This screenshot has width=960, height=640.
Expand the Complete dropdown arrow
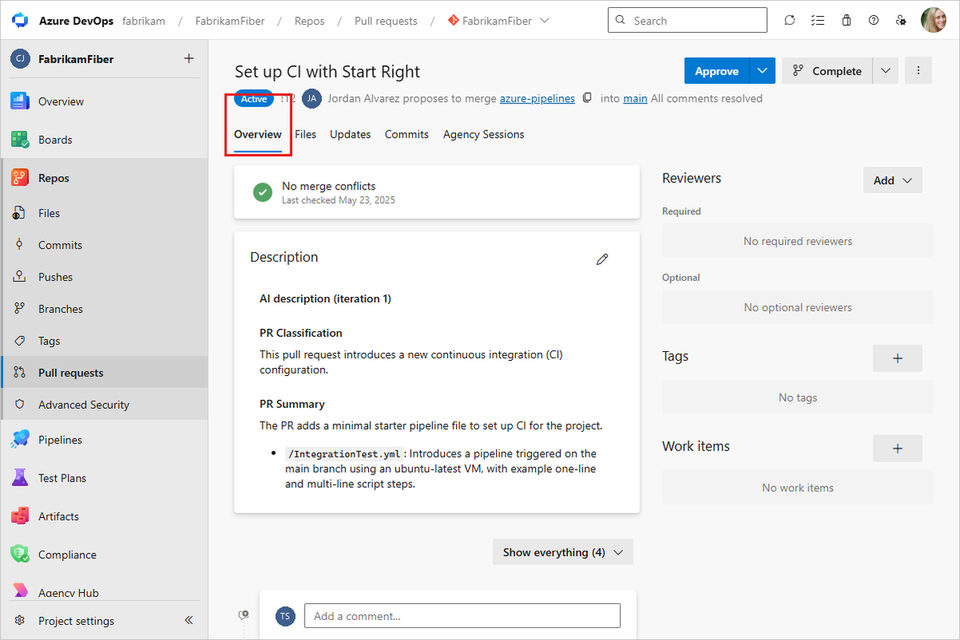885,71
